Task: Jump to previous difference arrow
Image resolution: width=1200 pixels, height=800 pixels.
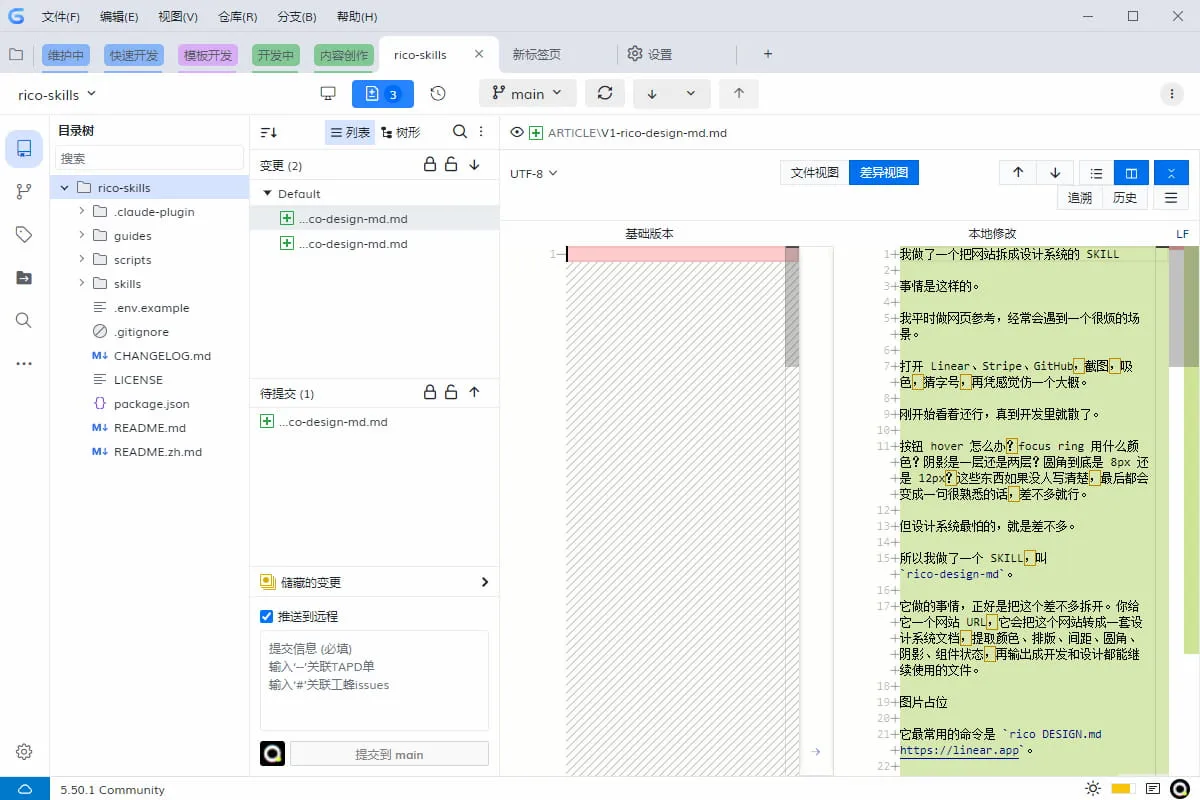Action: pyautogui.click(x=1018, y=172)
